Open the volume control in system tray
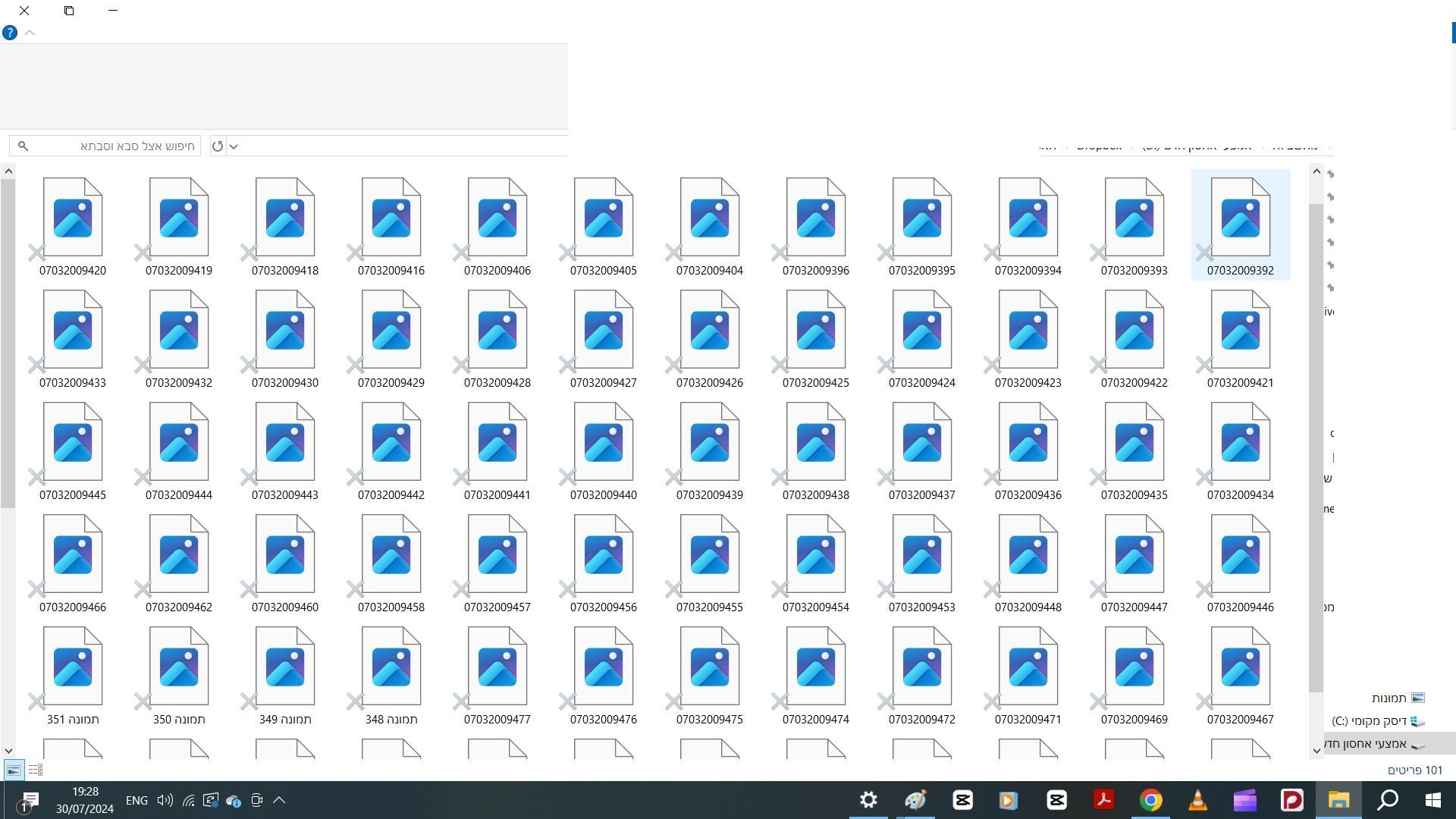Image resolution: width=1456 pixels, height=819 pixels. point(165,800)
